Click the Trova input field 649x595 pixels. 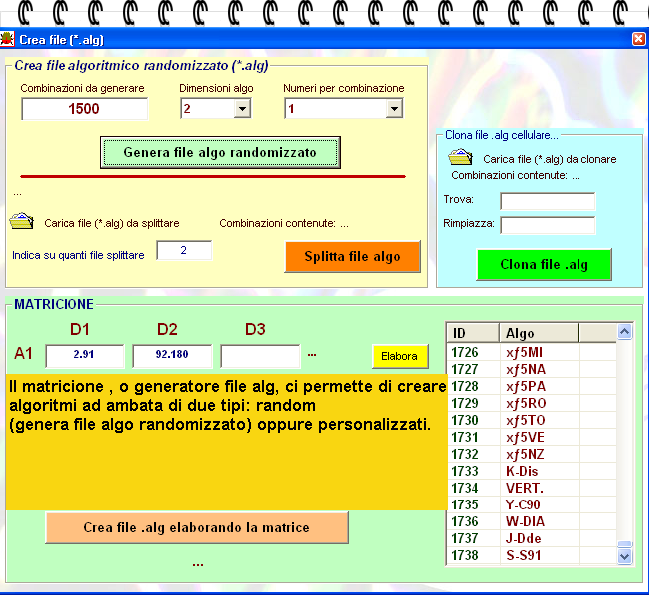point(548,201)
